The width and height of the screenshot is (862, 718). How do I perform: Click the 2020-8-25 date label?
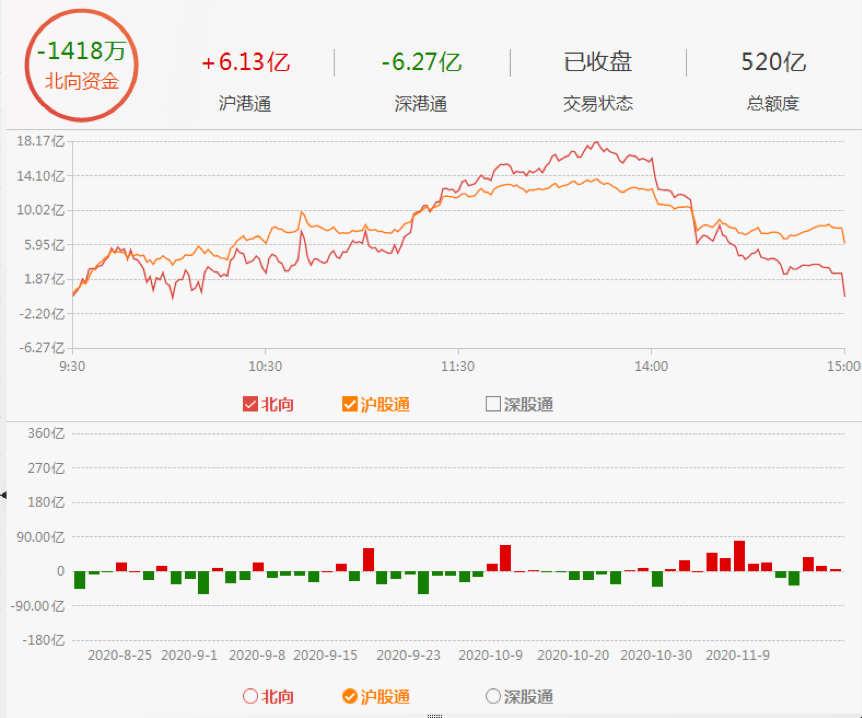(x=120, y=655)
